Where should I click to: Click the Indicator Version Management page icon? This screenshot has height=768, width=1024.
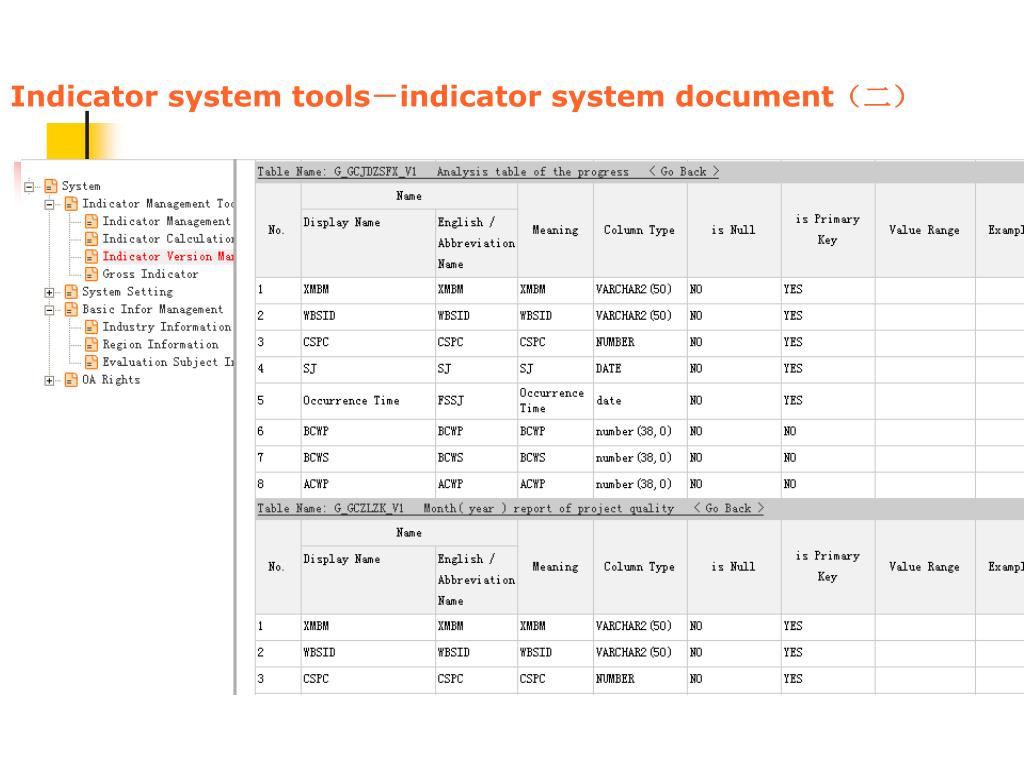[x=91, y=257]
